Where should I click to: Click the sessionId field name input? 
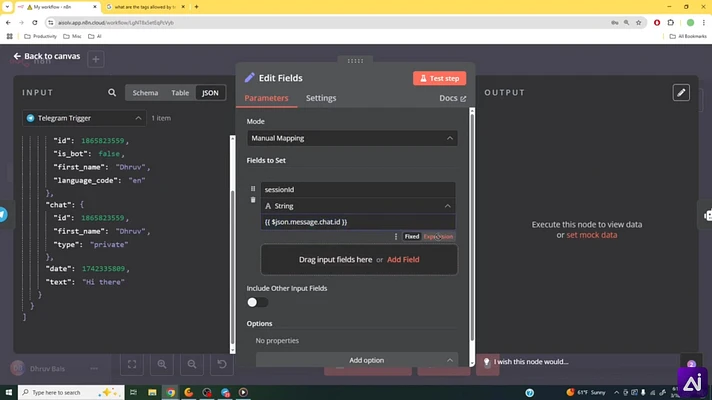pos(358,189)
